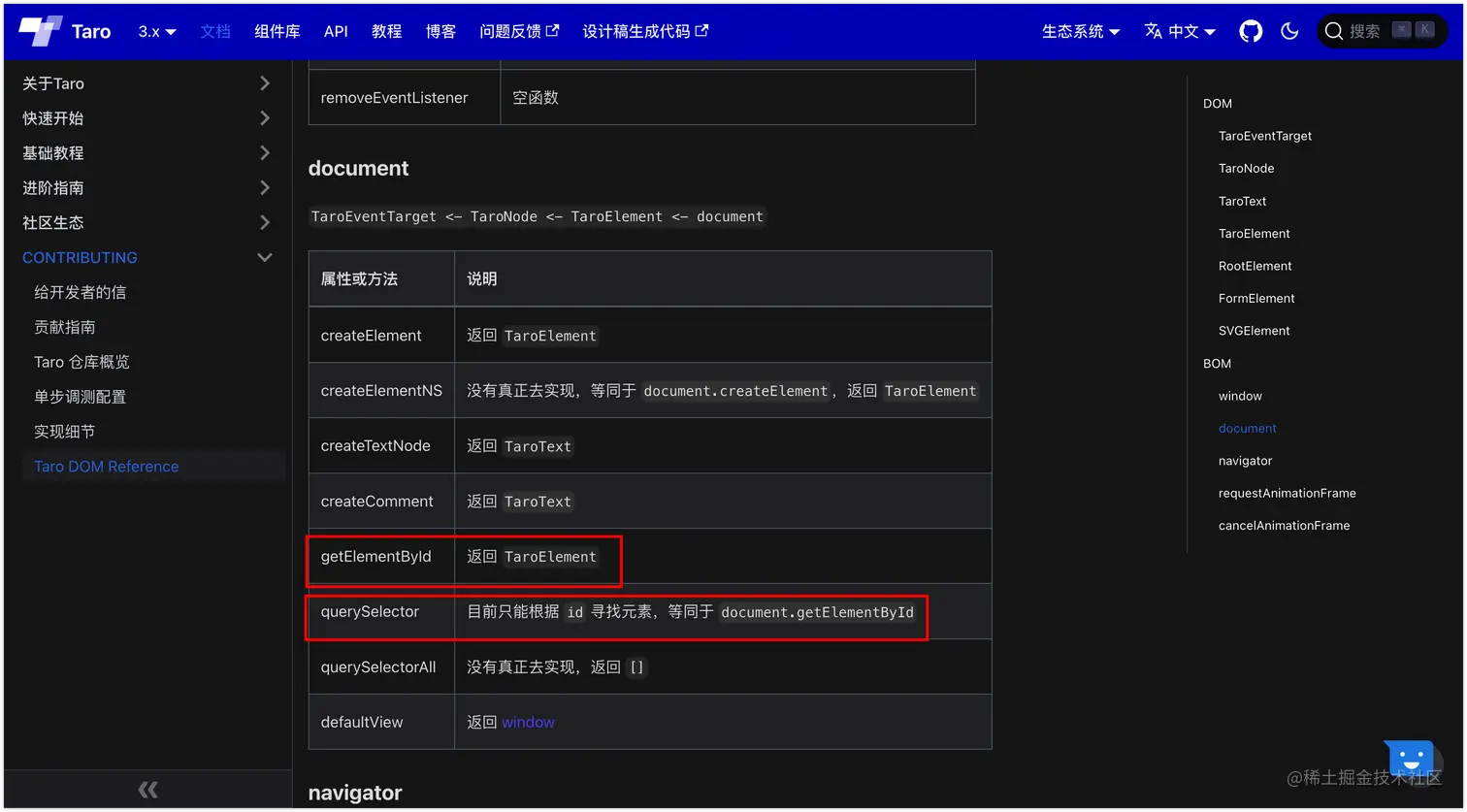
Task: Open 实现细节 sidebar page
Action: point(64,432)
